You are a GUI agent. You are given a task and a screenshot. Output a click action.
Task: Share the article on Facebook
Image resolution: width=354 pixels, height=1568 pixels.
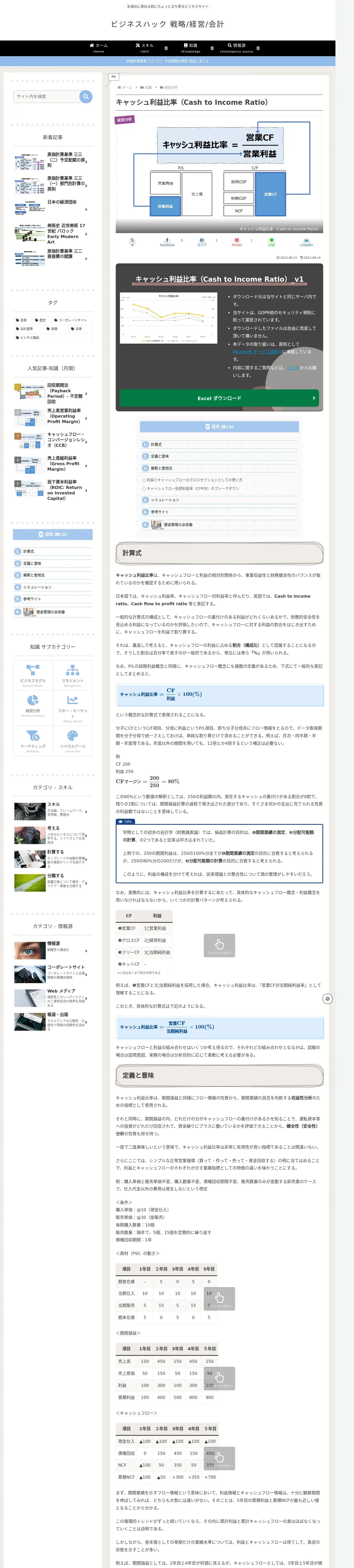(x=167, y=242)
